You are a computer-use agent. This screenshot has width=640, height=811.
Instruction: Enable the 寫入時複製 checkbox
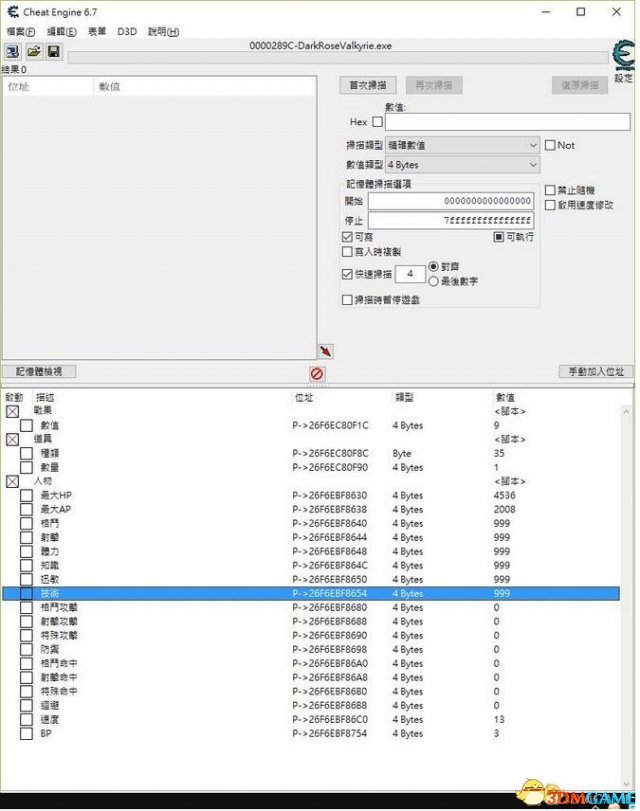click(347, 252)
